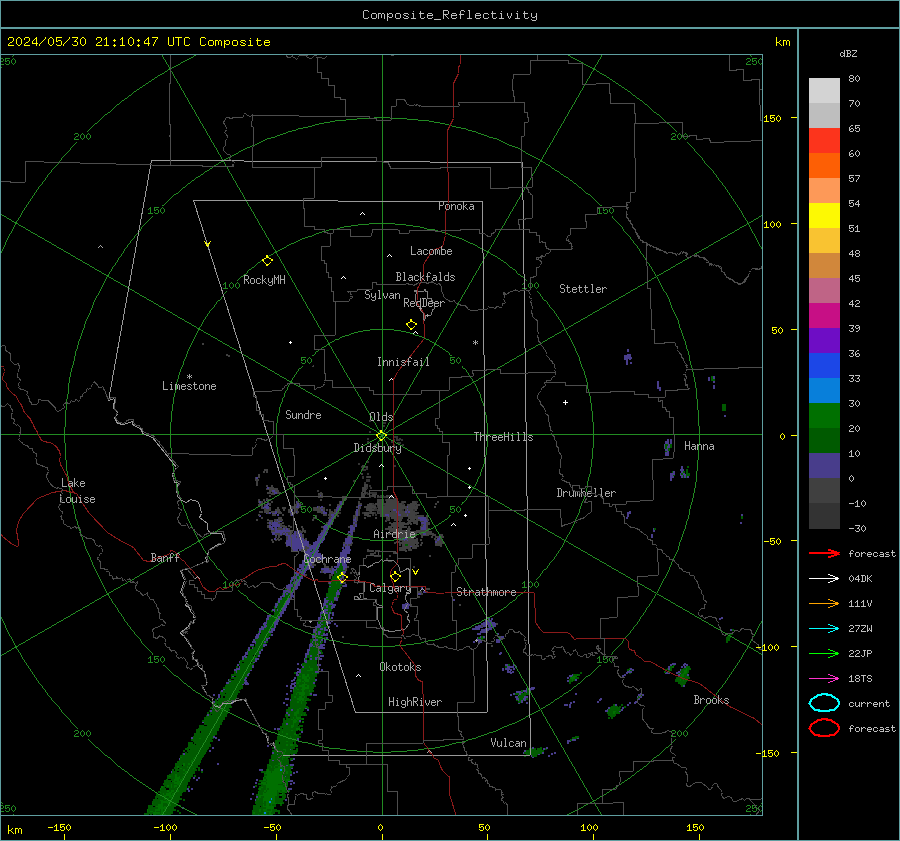Click the yellow diamond marker above Calgary label

coord(395,576)
